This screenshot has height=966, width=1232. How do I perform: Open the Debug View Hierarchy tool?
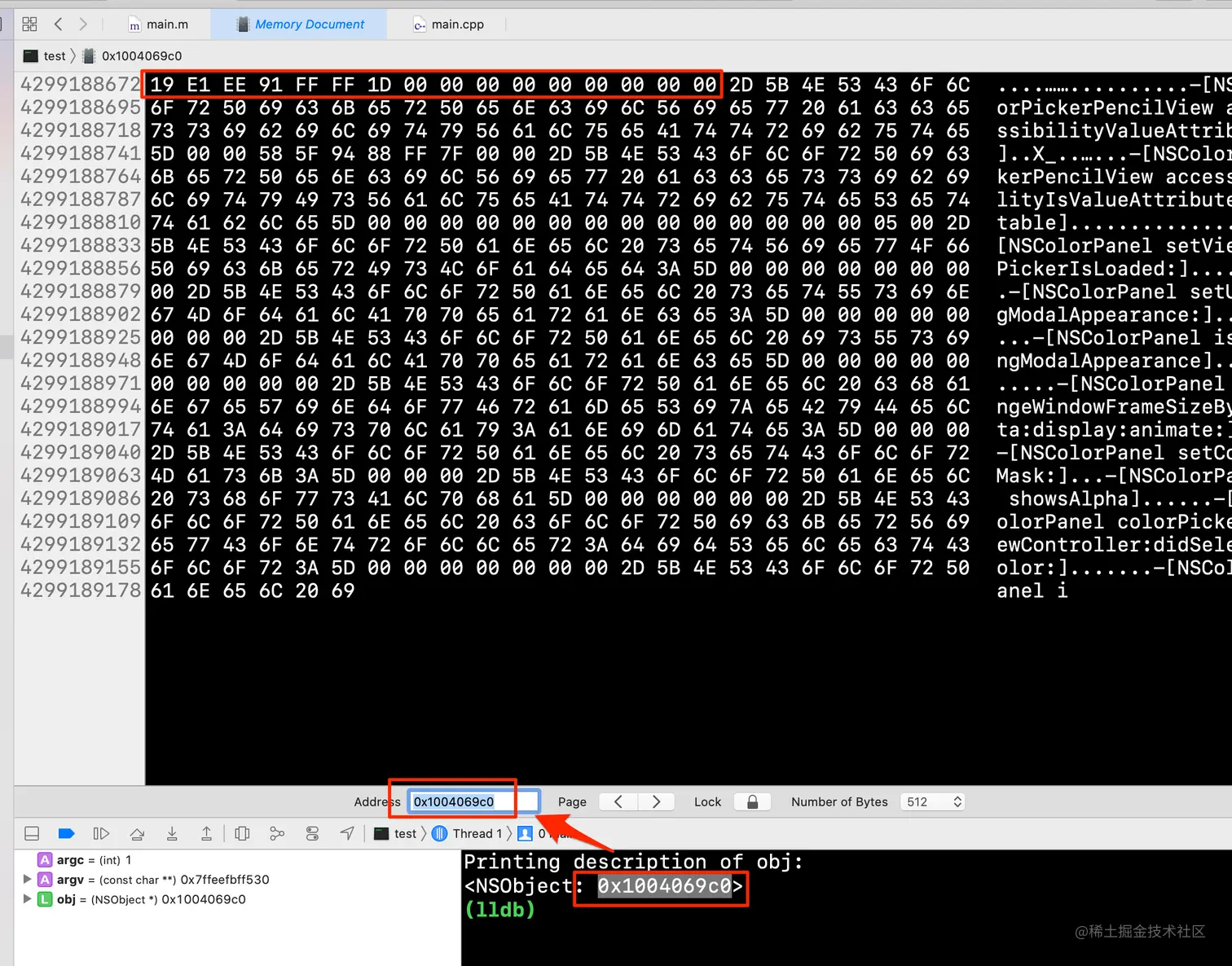pos(242,833)
